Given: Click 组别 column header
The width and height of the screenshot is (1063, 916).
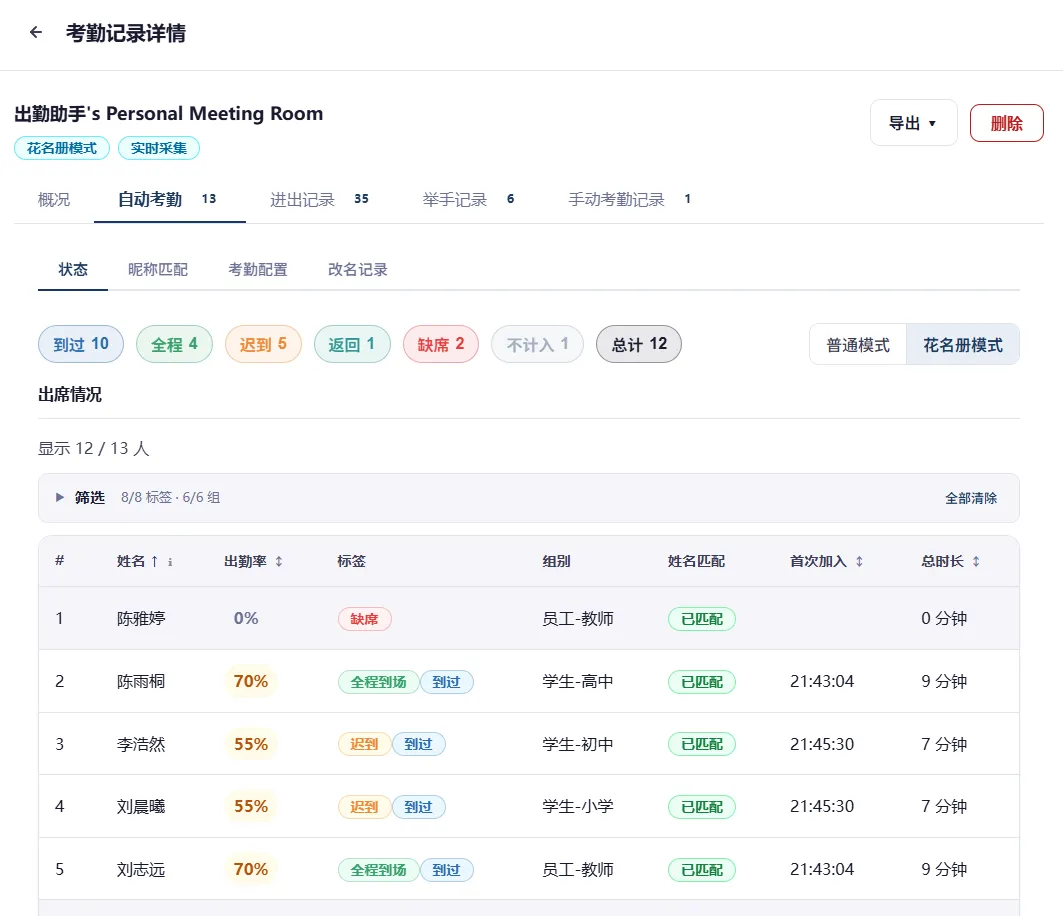Looking at the screenshot, I should pos(556,561).
